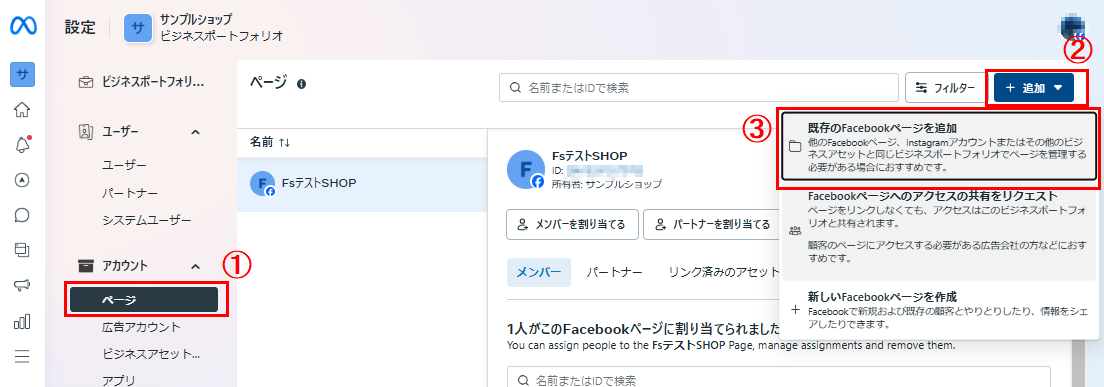
Task: Open 広告アカウント in the sidebar
Action: 142,326
